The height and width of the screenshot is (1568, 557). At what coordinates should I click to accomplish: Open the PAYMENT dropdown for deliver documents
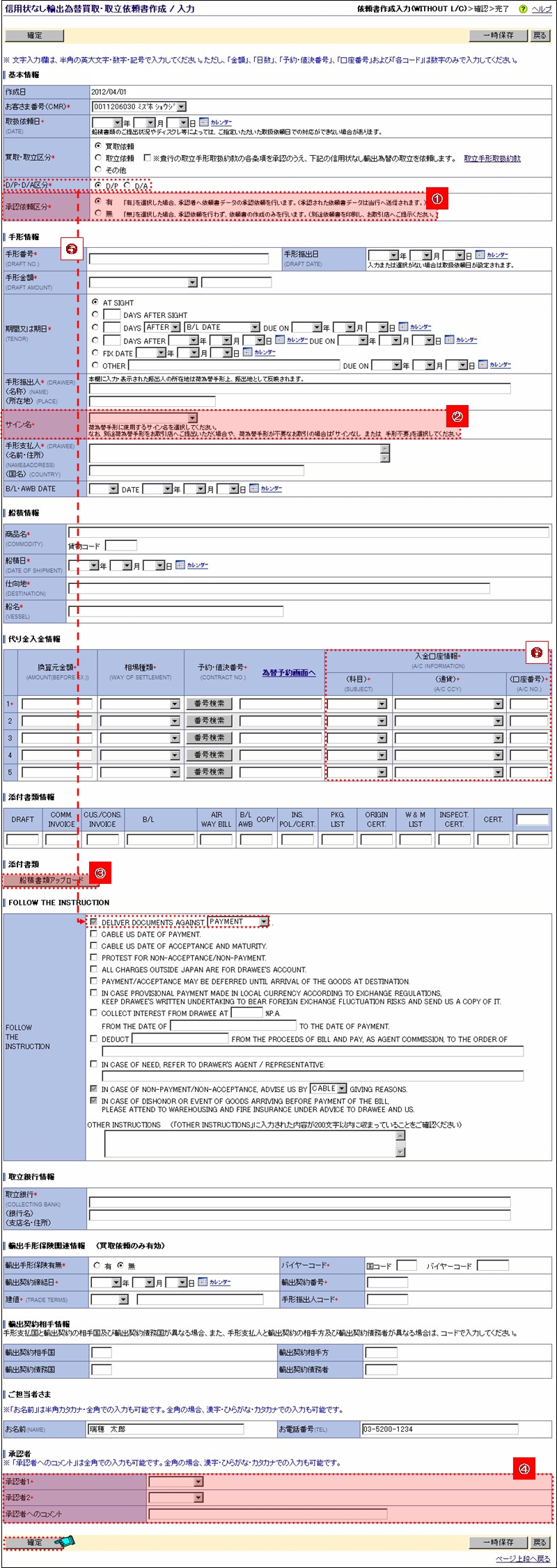(x=238, y=921)
